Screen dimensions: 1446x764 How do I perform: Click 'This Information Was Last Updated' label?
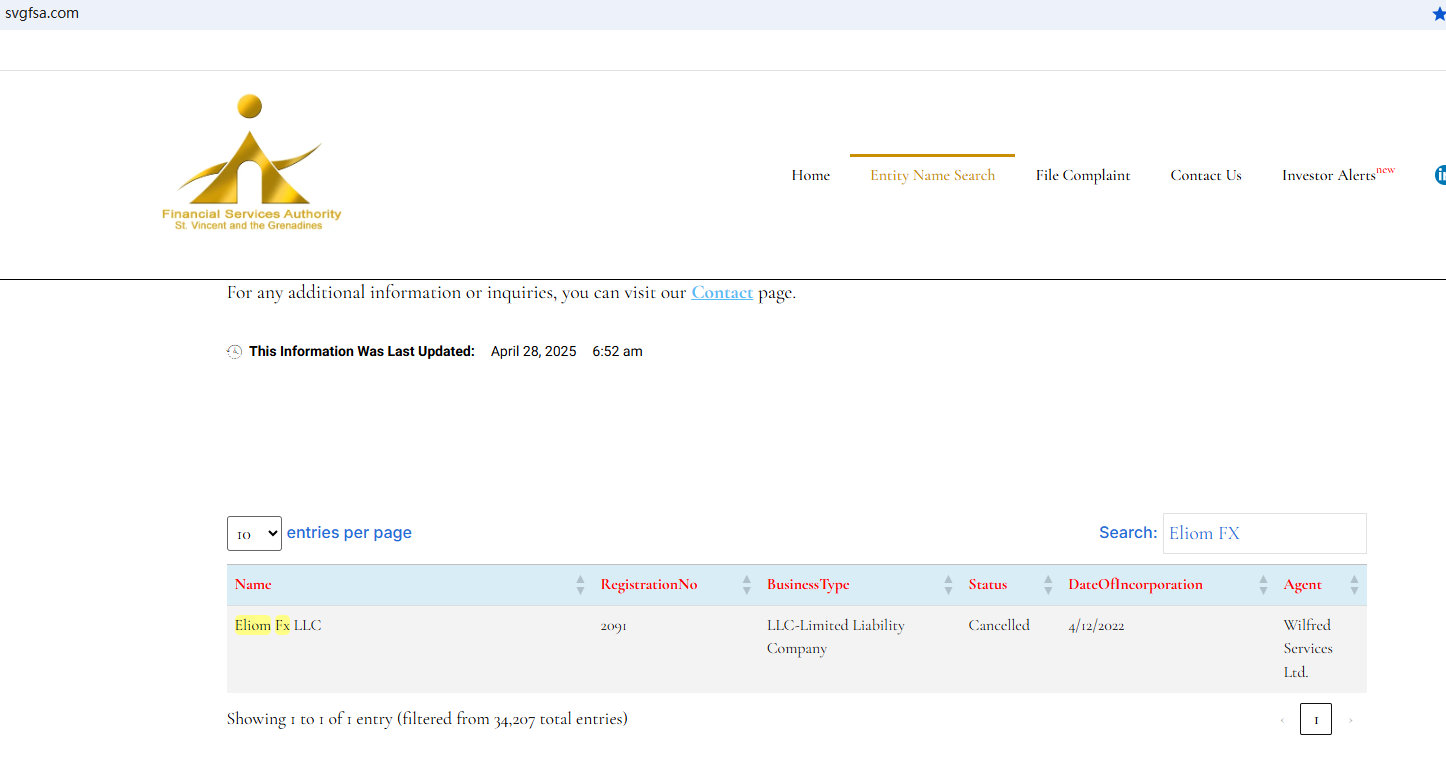pos(362,352)
